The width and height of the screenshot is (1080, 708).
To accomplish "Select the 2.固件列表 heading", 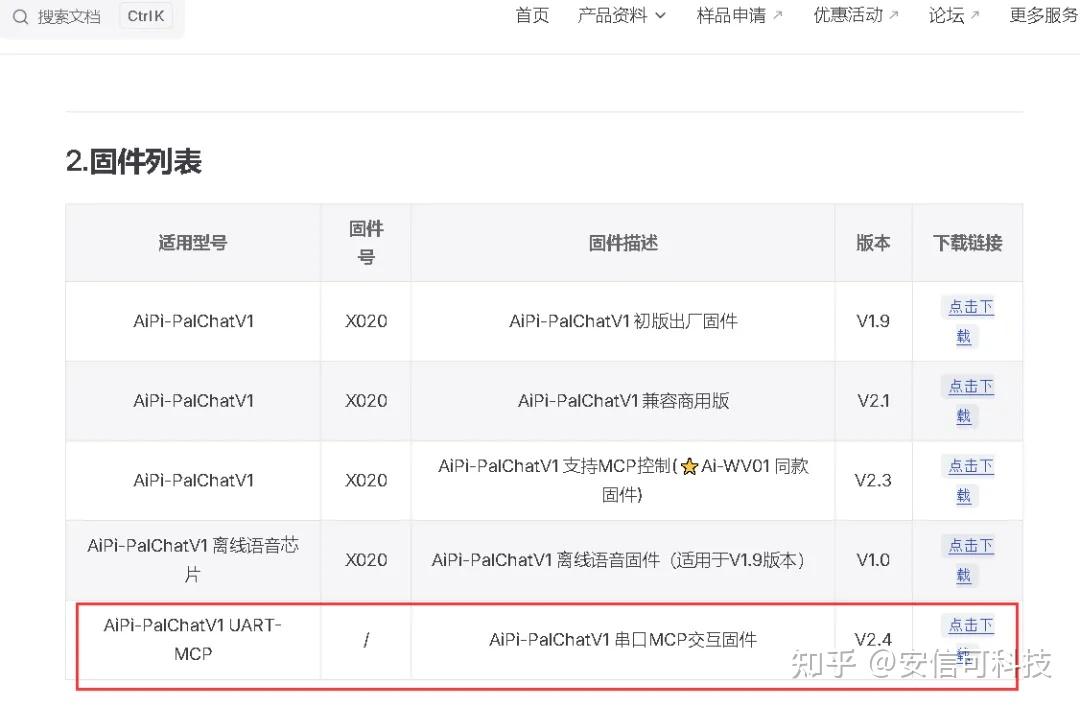I will pos(134,162).
